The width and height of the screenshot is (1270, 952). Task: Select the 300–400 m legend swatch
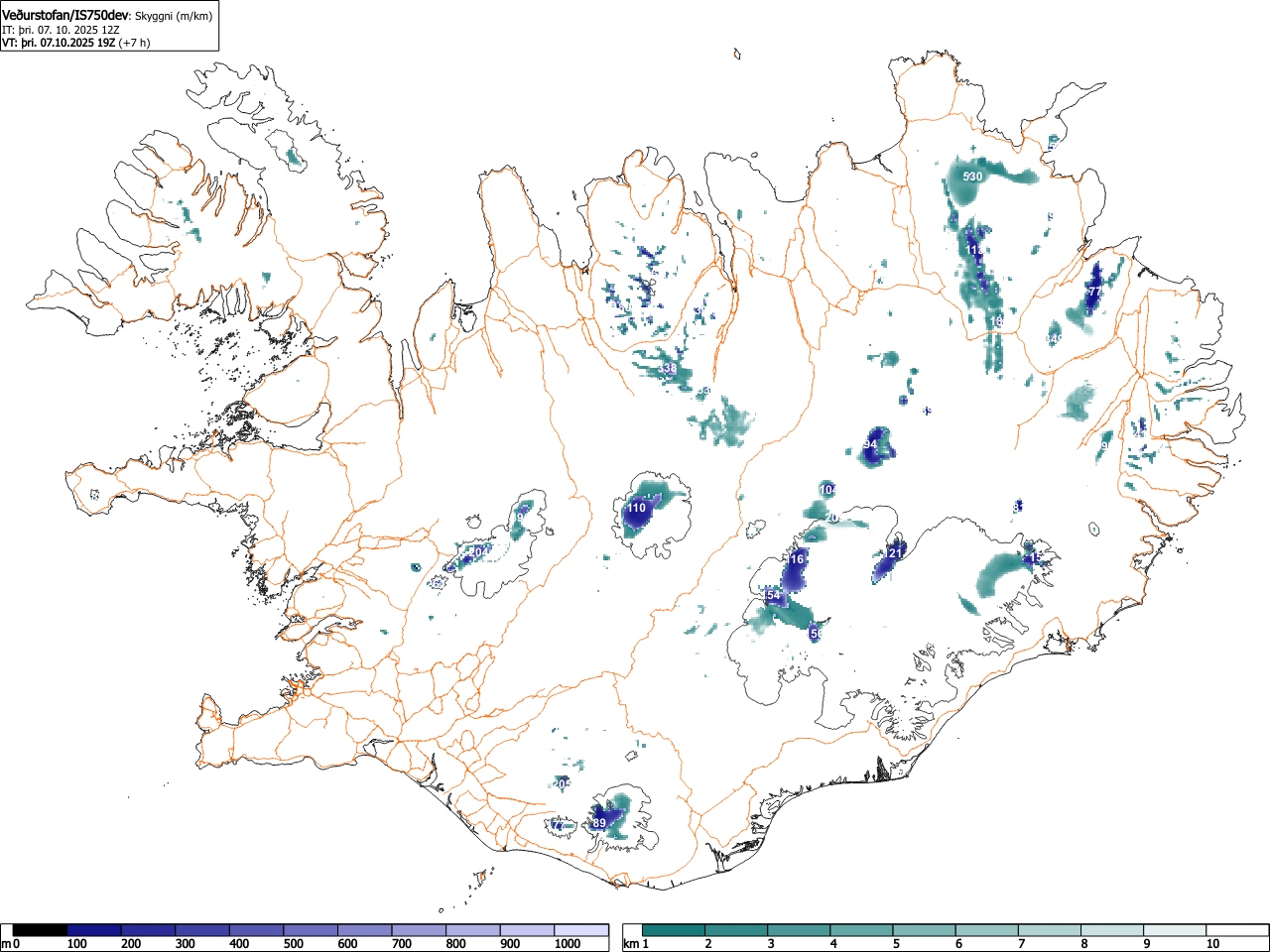pos(202,930)
